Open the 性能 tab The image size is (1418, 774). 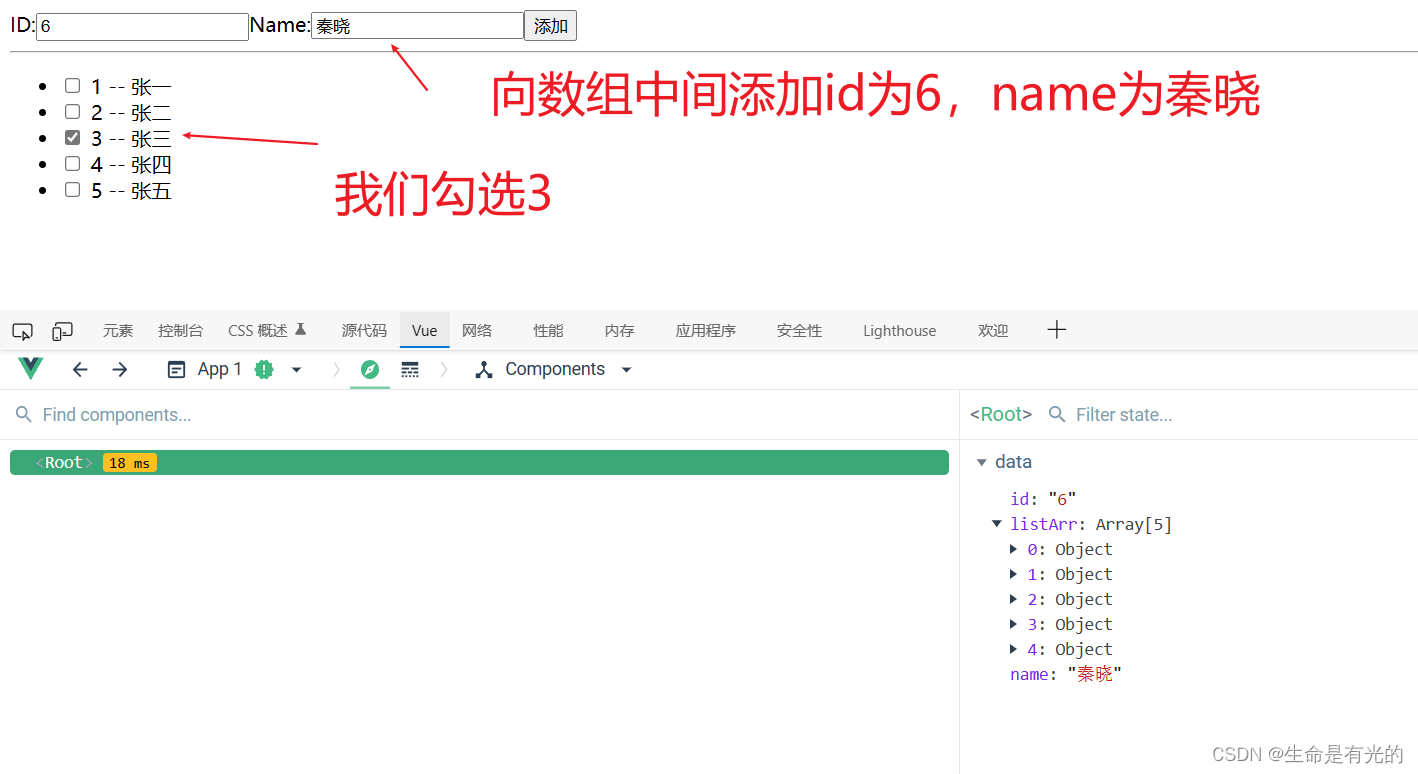click(548, 331)
